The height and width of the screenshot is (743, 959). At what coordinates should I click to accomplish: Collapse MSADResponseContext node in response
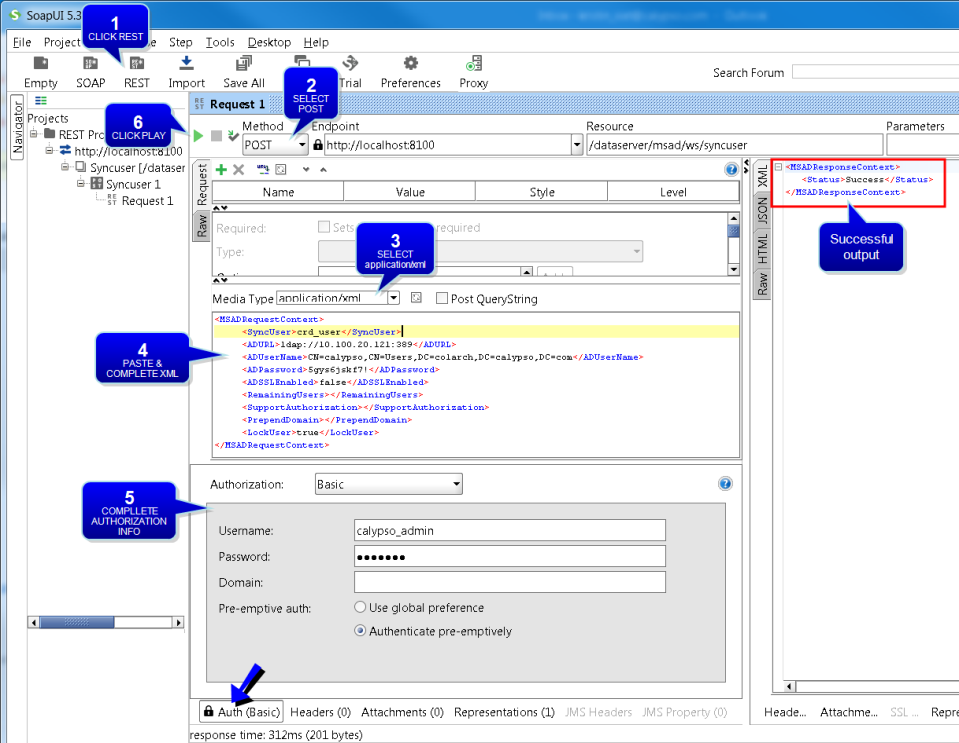point(778,166)
